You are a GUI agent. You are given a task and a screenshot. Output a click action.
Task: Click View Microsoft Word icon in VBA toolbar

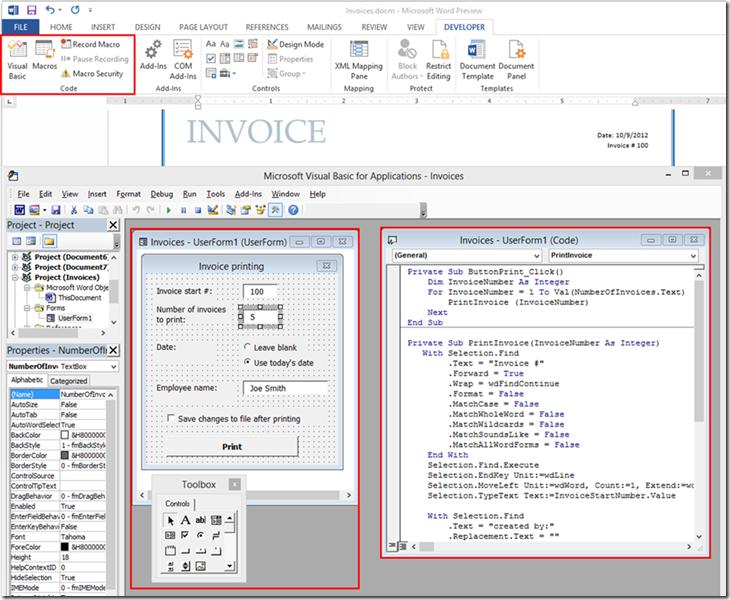[x=20, y=210]
